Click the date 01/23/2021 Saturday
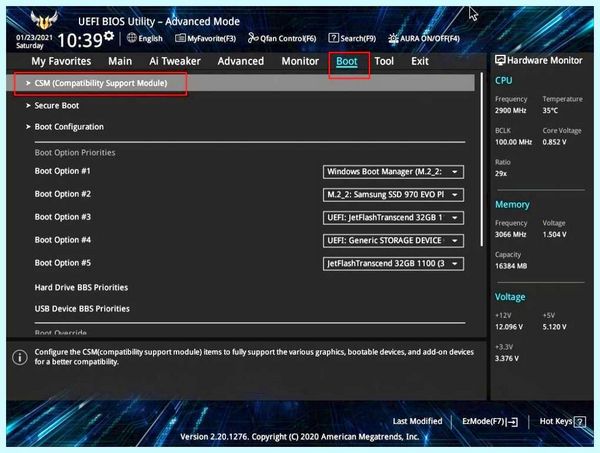Image resolution: width=600 pixels, height=453 pixels. (x=34, y=41)
